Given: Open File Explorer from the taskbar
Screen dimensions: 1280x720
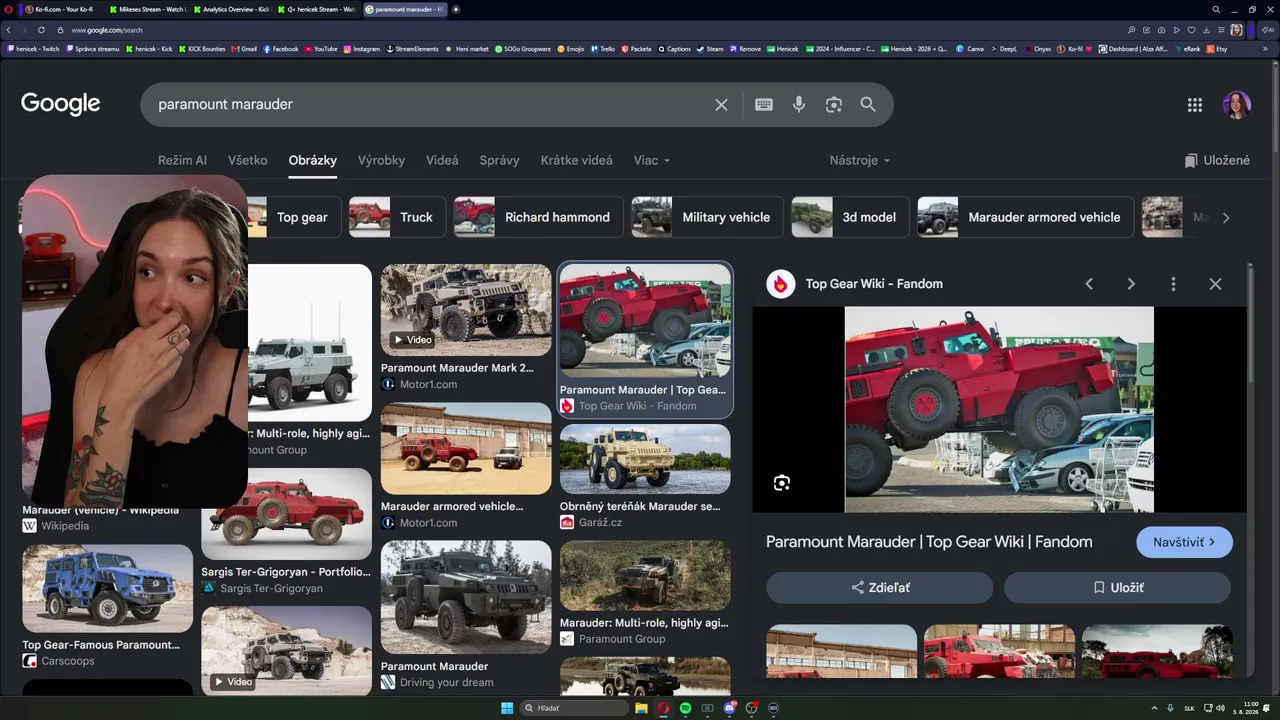Looking at the screenshot, I should 641,708.
